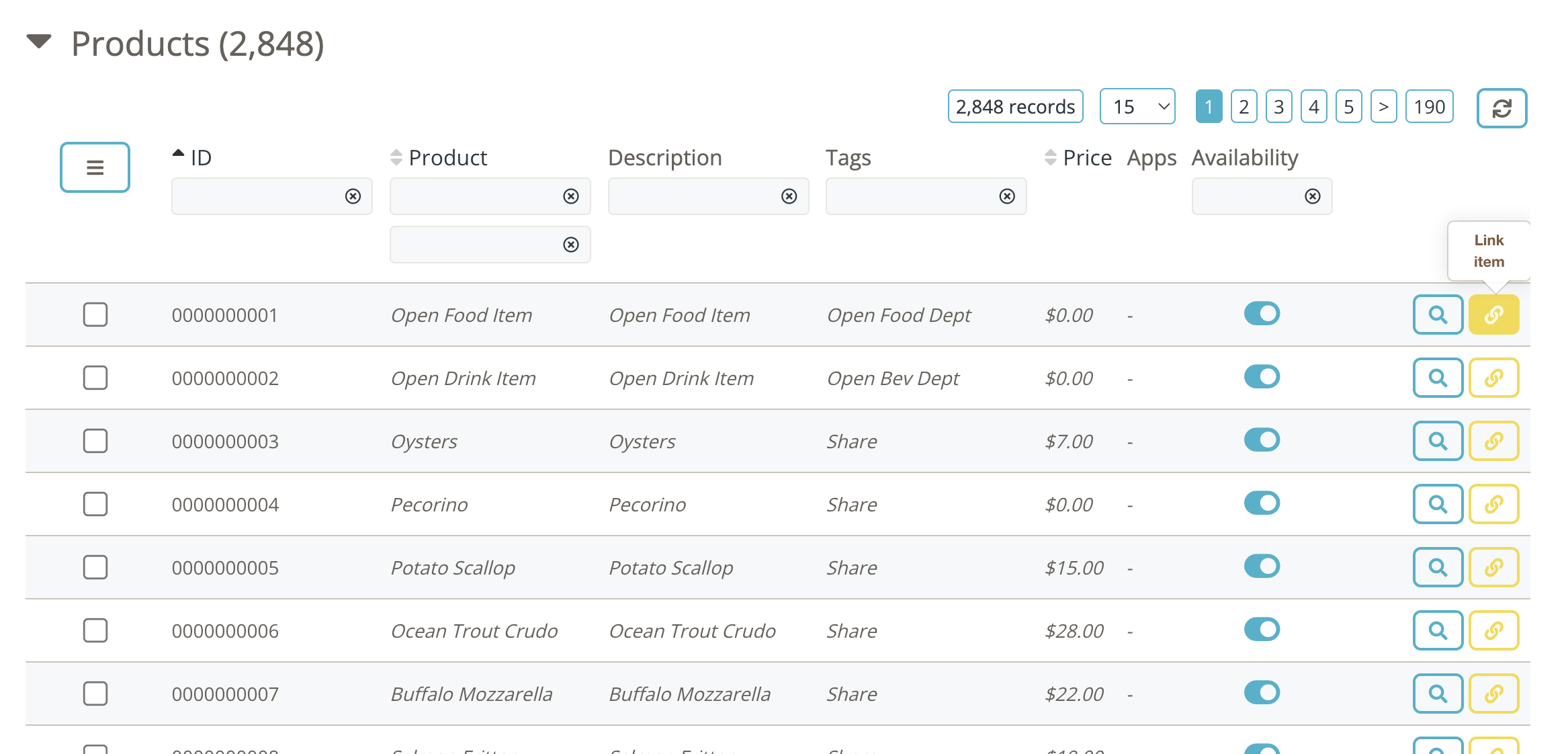
Task: Clear the Availability filter field
Action: [1313, 196]
